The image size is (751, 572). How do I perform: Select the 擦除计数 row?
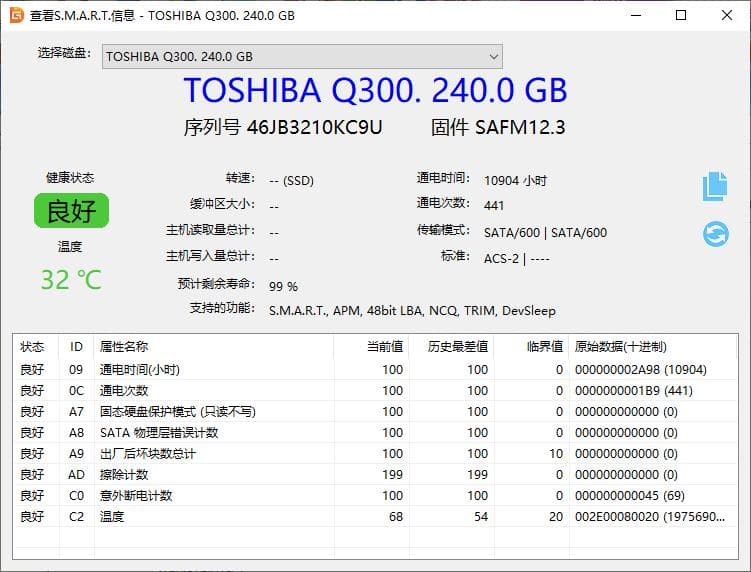click(376, 475)
